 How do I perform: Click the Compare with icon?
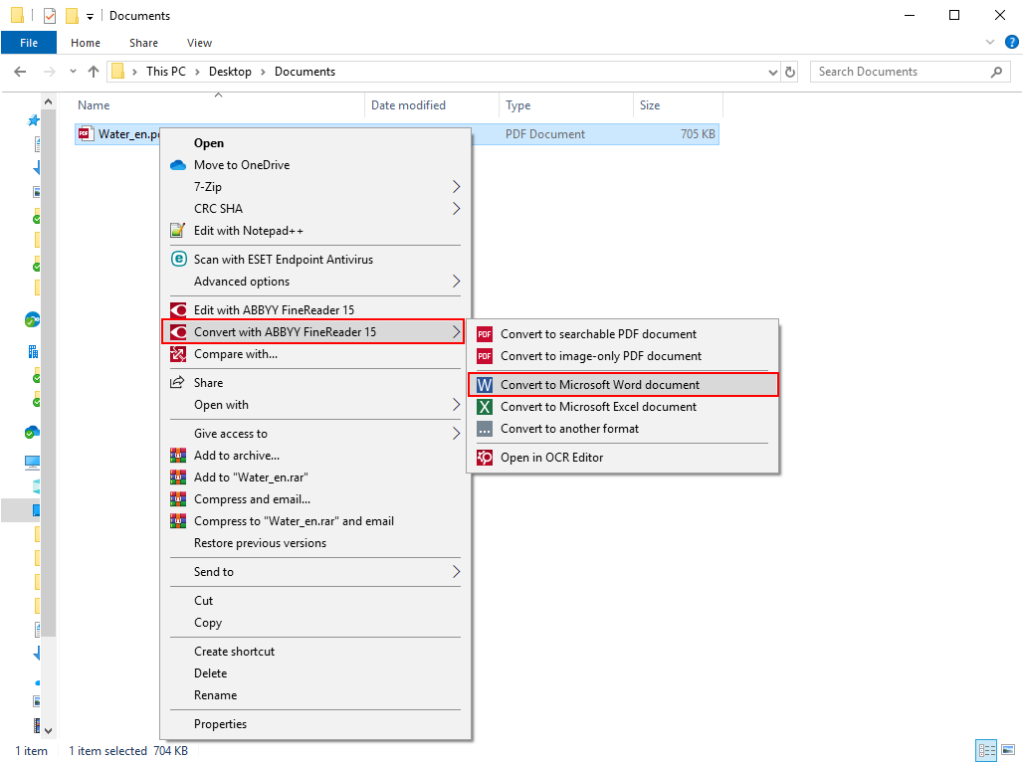pos(178,354)
